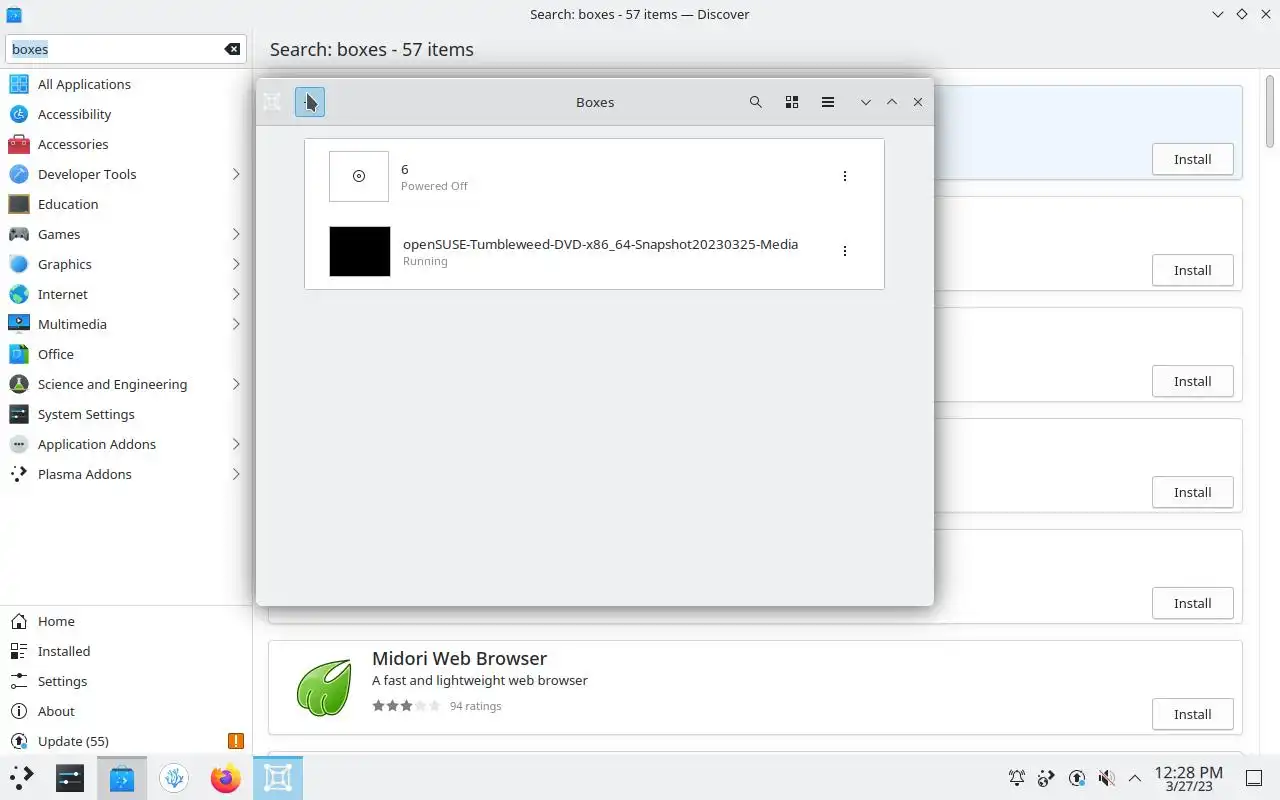The height and width of the screenshot is (800, 1280).
Task: Click the new box plus button
Action: [310, 102]
